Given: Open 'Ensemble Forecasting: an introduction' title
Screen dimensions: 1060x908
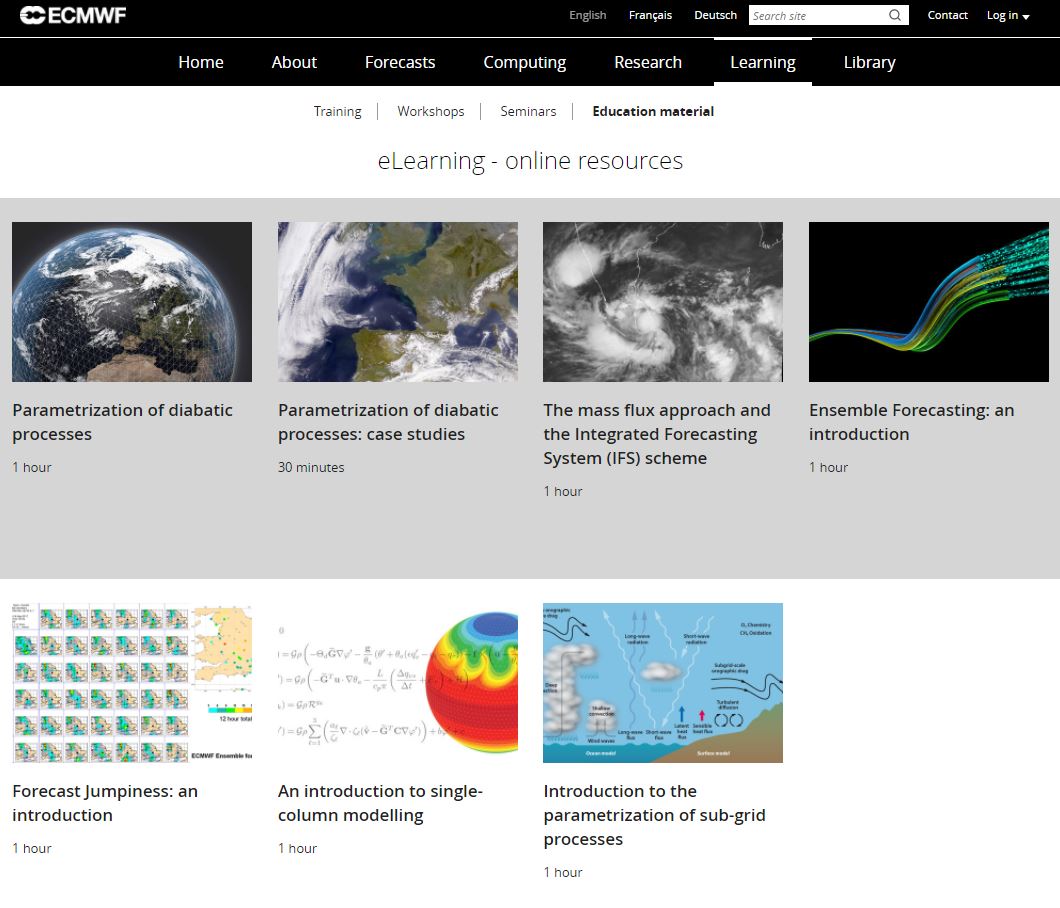Looking at the screenshot, I should [911, 423].
